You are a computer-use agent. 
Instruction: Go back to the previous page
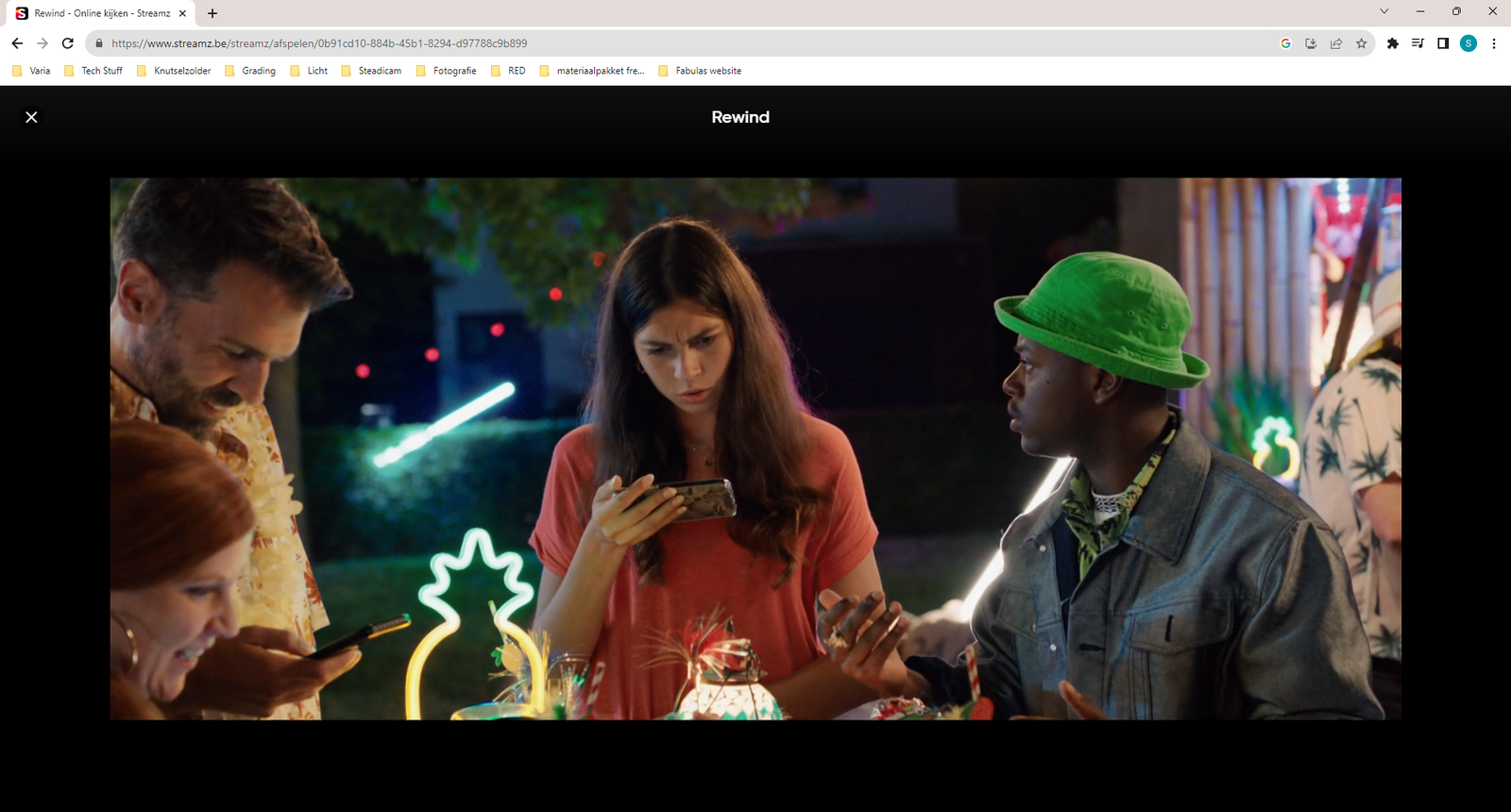point(17,43)
